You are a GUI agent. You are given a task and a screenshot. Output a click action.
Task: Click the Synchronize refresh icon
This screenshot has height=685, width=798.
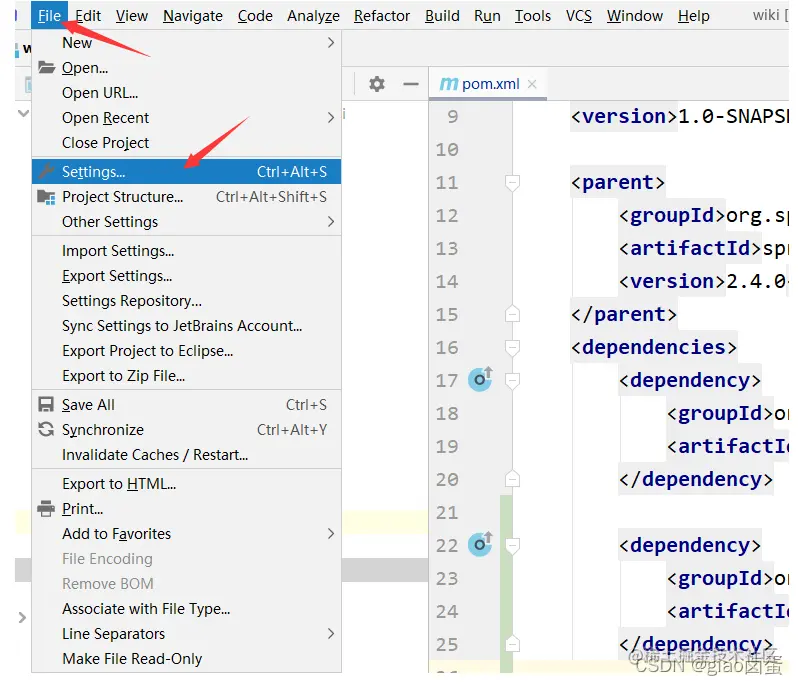pyautogui.click(x=46, y=430)
